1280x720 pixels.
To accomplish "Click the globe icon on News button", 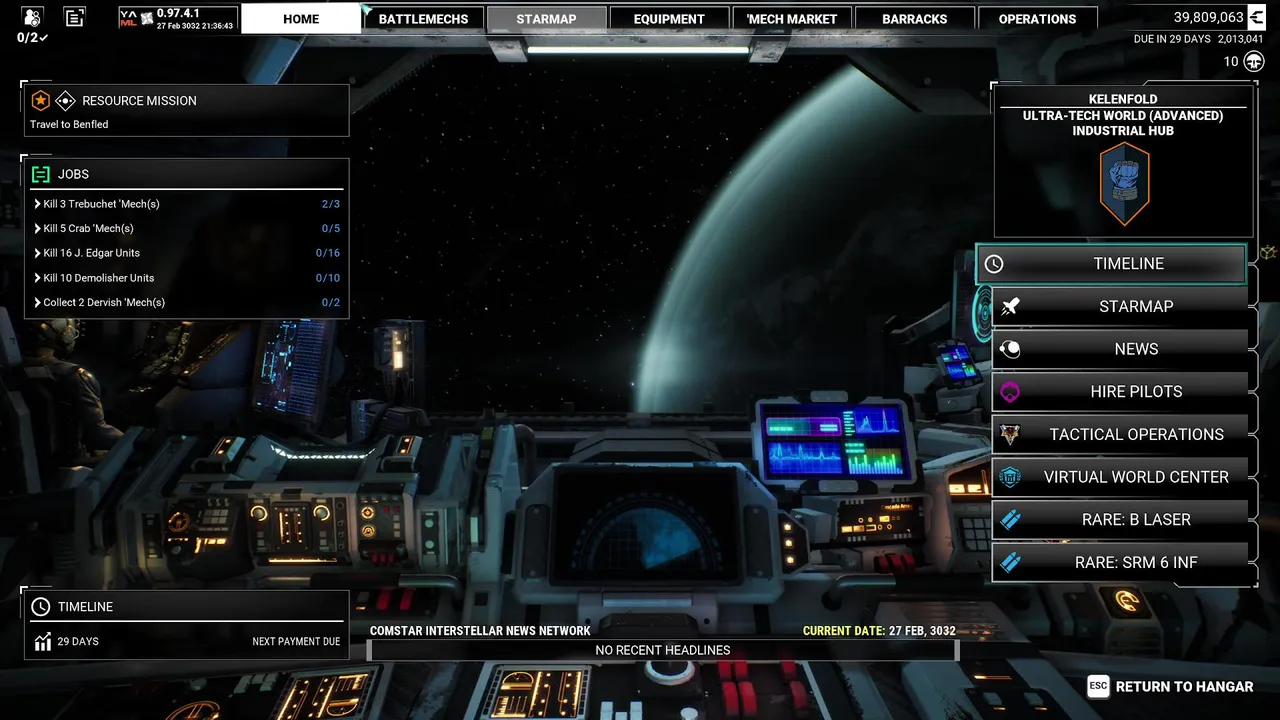I will coord(1010,349).
